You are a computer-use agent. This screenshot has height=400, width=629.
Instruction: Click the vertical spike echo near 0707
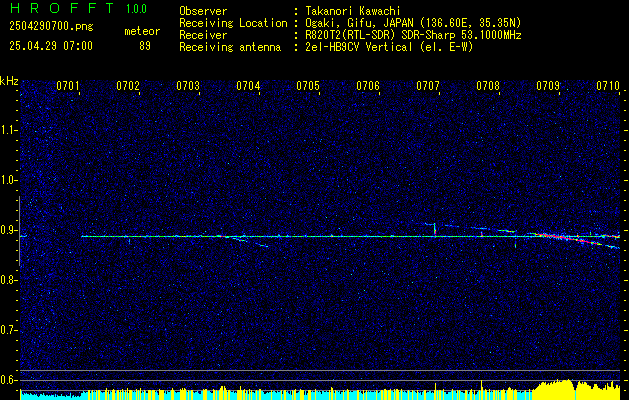[434, 229]
